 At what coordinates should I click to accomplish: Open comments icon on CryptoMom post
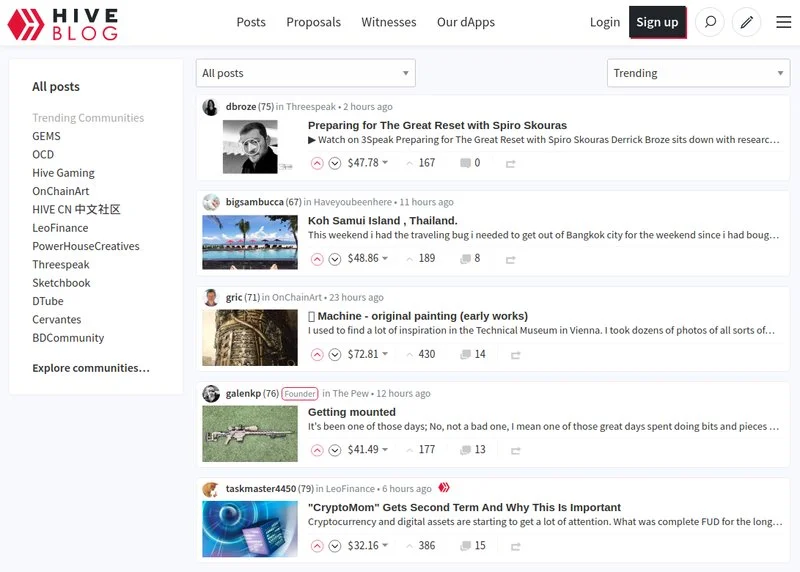pyautogui.click(x=465, y=546)
